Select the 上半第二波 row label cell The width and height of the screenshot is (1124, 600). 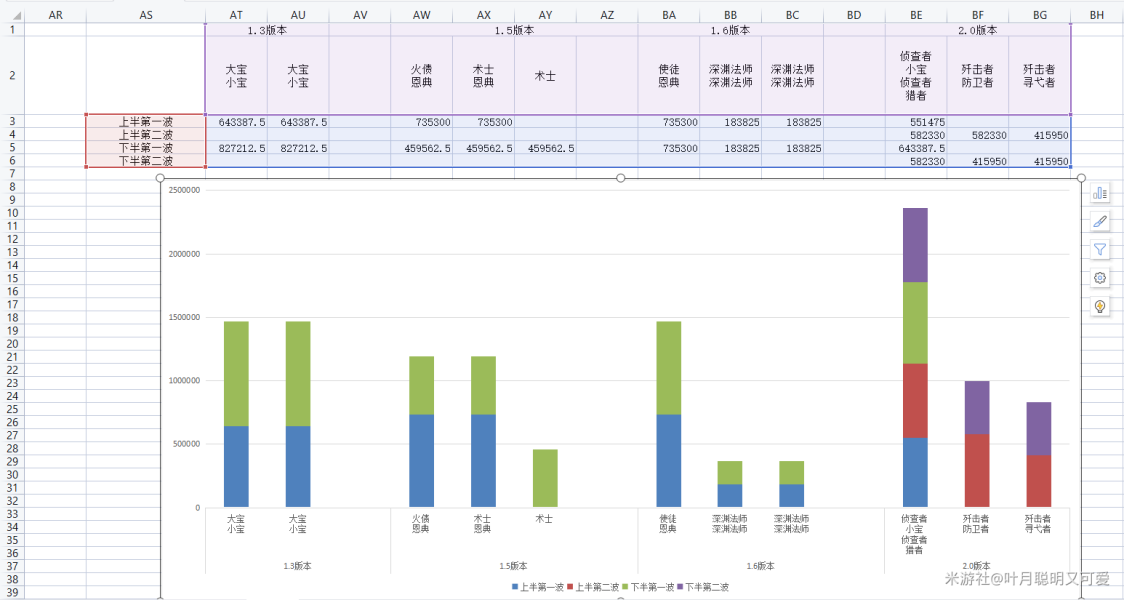tap(146, 134)
